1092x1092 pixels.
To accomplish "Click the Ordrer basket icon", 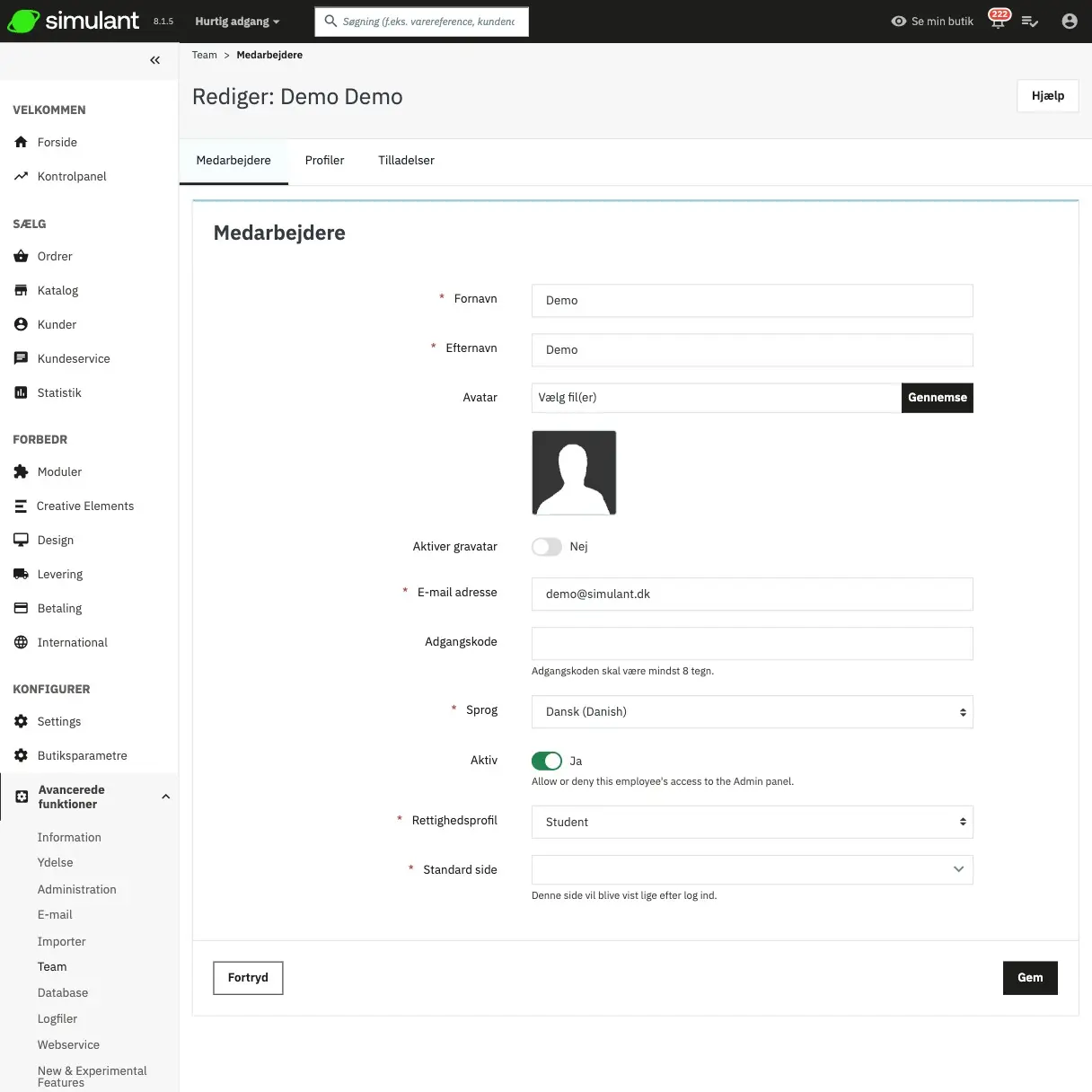I will pos(21,257).
